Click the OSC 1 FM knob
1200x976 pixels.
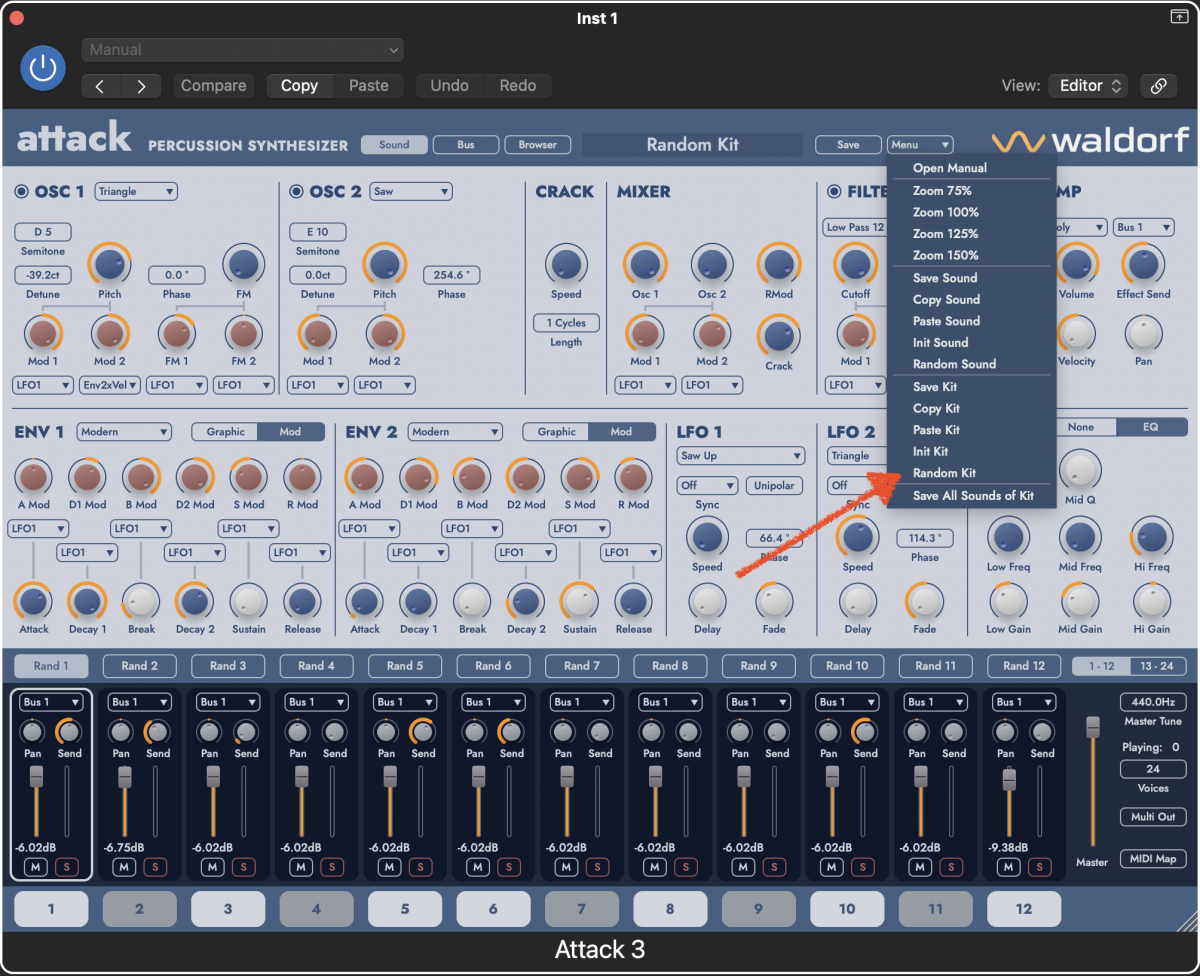point(243,265)
